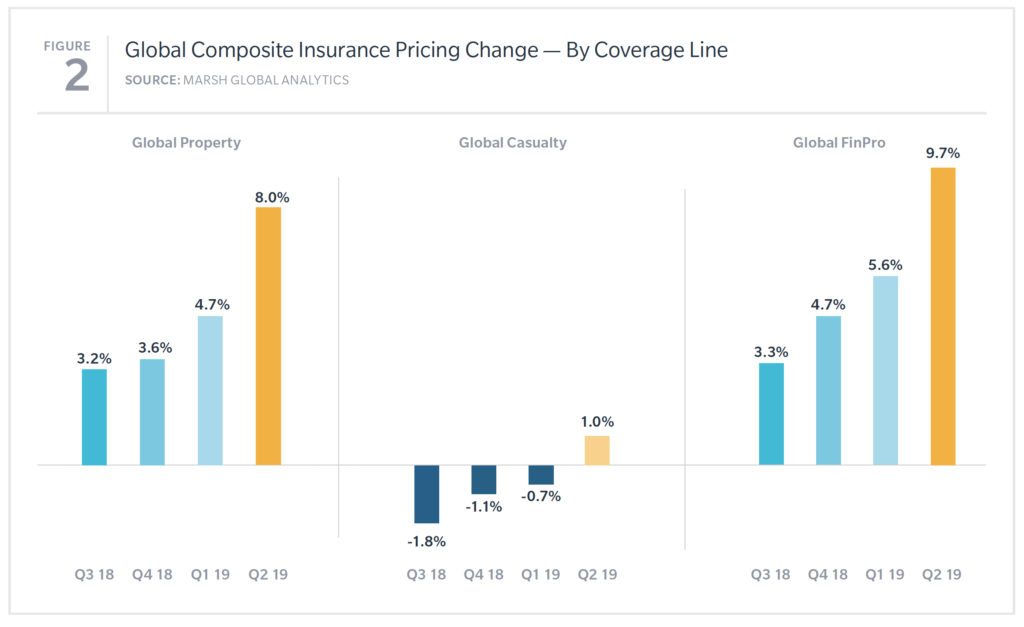Click the chart title text
Image resolution: width=1024 pixels, height=627 pixels.
coord(426,50)
